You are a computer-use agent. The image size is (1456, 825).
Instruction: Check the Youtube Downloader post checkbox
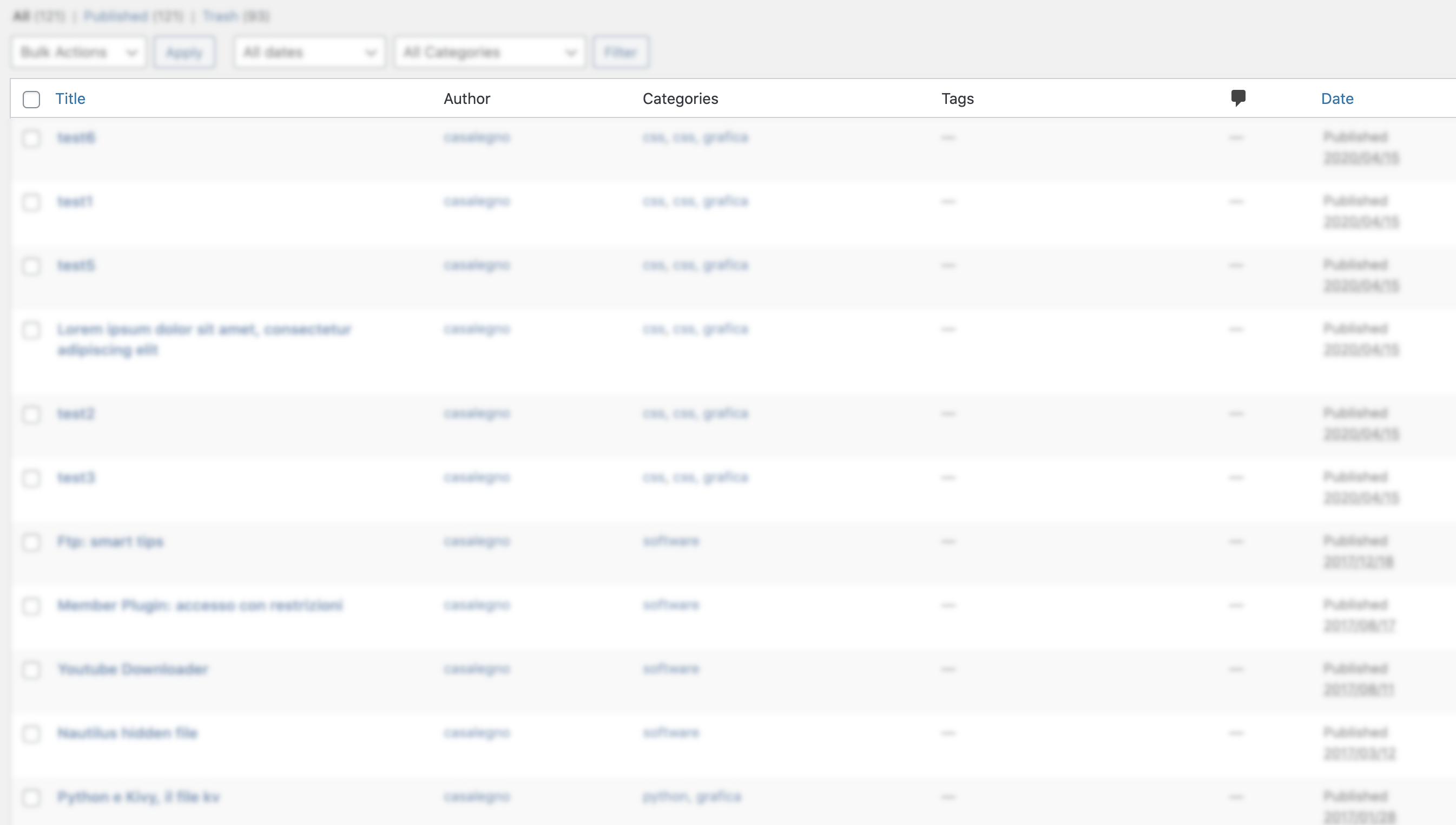(x=32, y=670)
